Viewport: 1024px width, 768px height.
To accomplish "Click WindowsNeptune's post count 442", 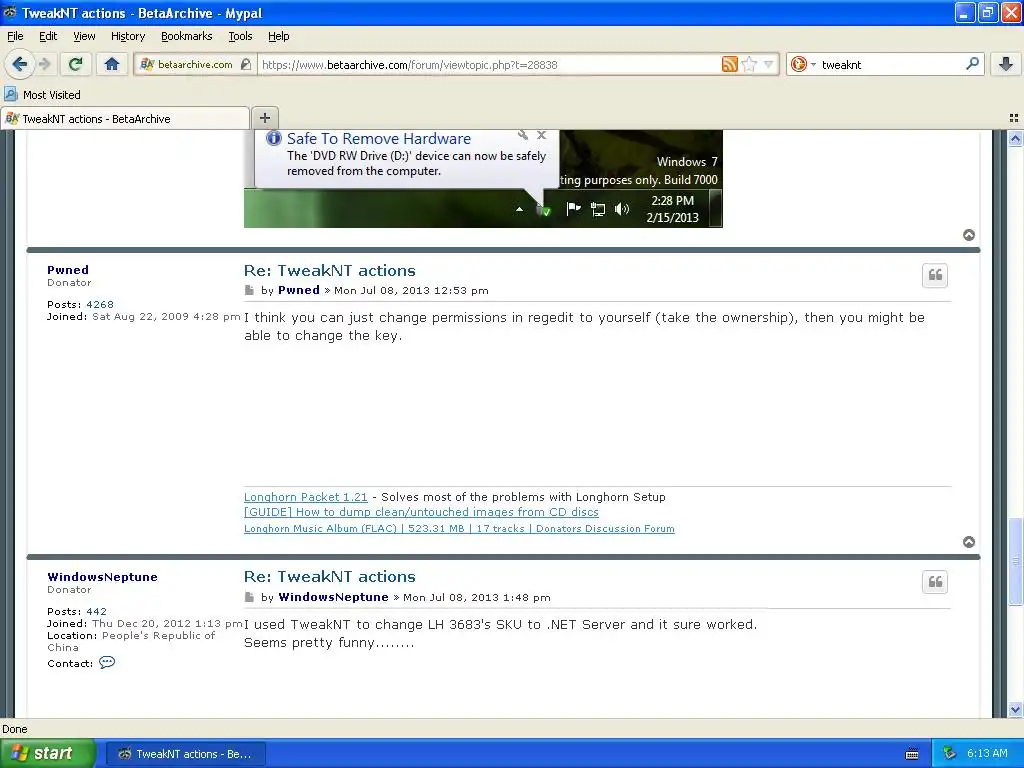I will [96, 611].
